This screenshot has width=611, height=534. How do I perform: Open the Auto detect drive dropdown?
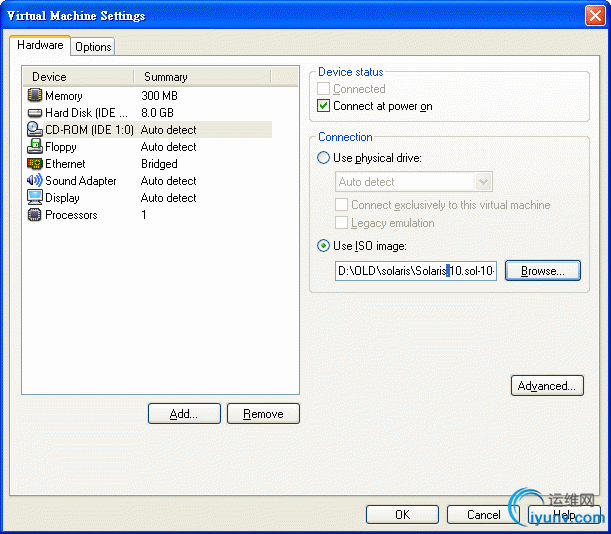(483, 182)
